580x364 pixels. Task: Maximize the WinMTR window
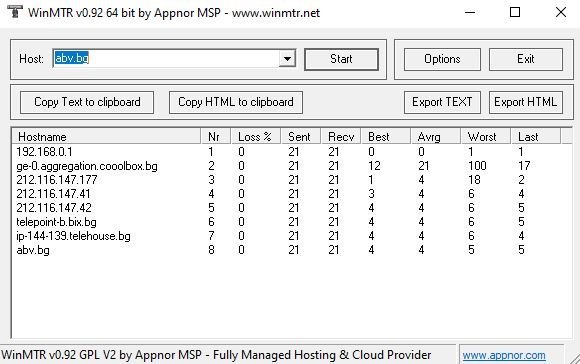(x=515, y=12)
